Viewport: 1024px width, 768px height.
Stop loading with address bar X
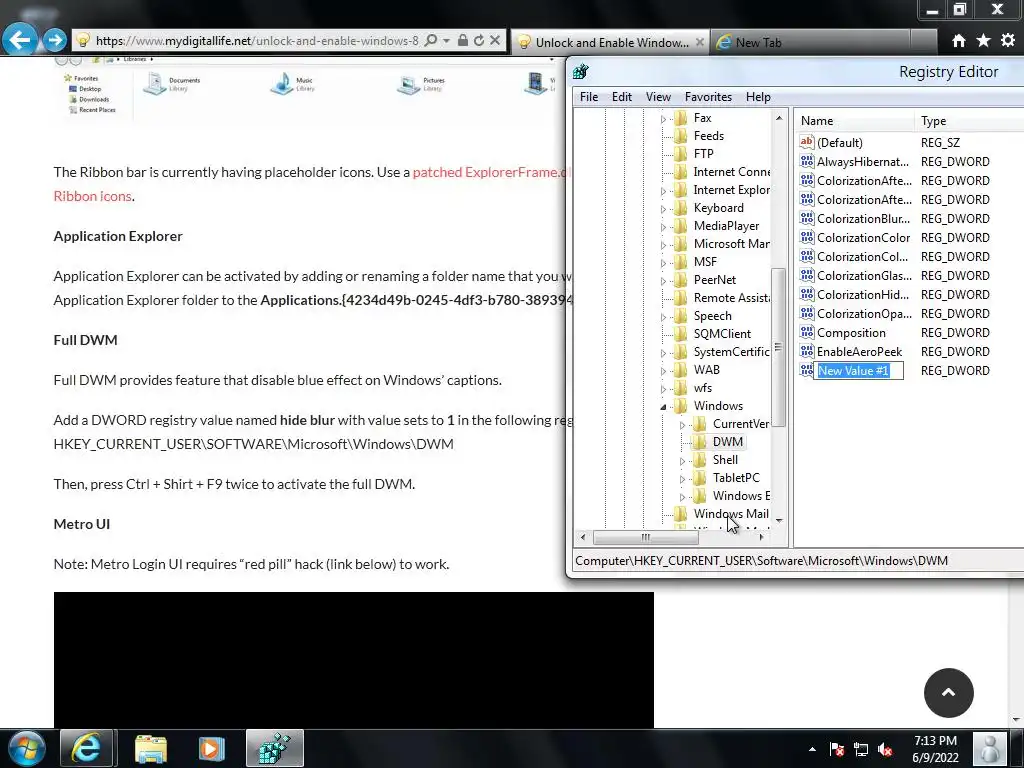[x=495, y=40]
